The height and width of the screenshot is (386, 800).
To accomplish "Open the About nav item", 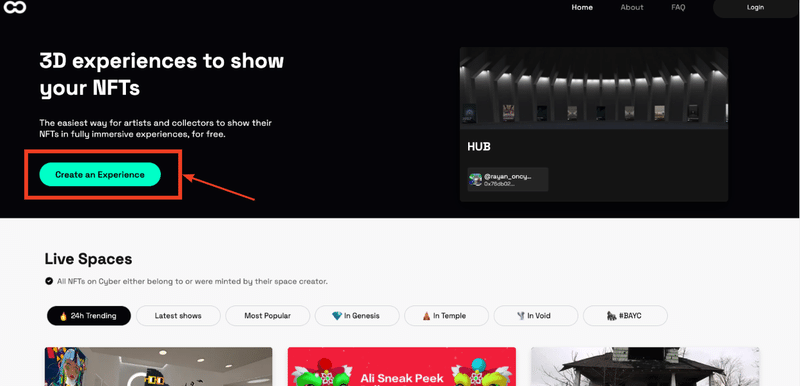I will pos(632,7).
